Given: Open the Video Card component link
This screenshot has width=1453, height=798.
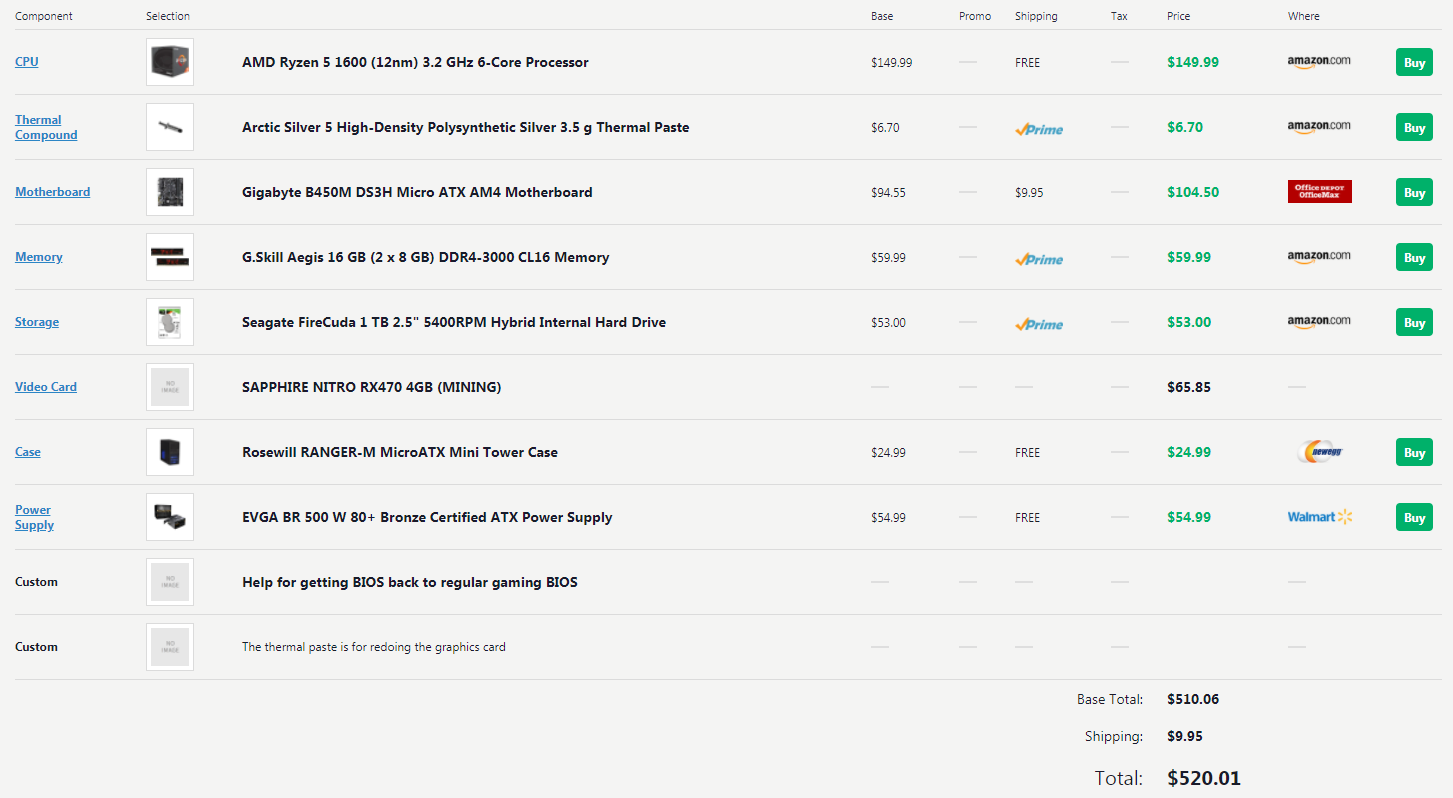Looking at the screenshot, I should tap(46, 387).
